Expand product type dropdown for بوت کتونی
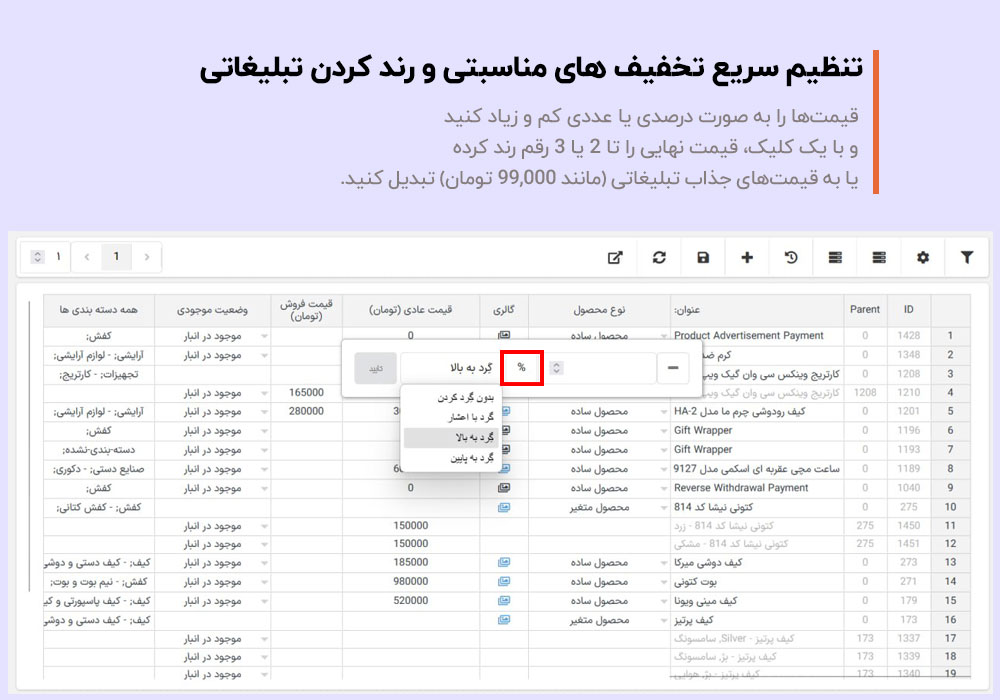Image resolution: width=1000 pixels, height=700 pixels. 664,582
